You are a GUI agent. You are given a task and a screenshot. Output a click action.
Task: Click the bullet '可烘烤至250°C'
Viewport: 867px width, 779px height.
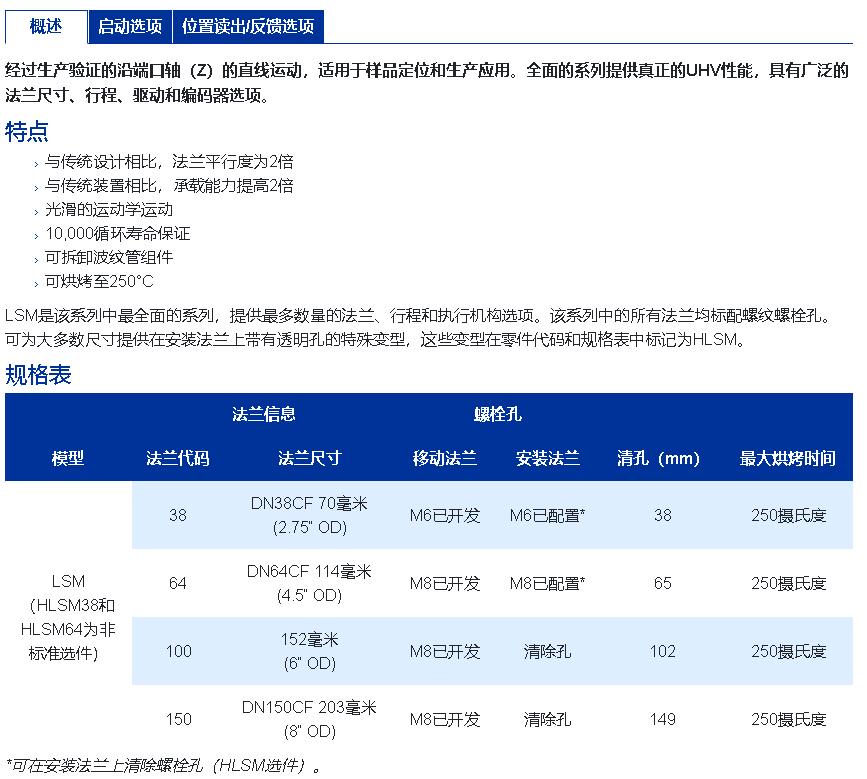99,281
